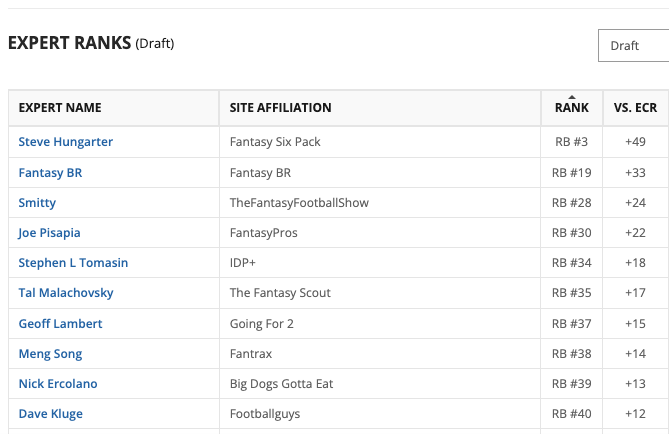This screenshot has width=669, height=434.
Task: Open Steve Hungarter expert profile link
Action: (66, 142)
